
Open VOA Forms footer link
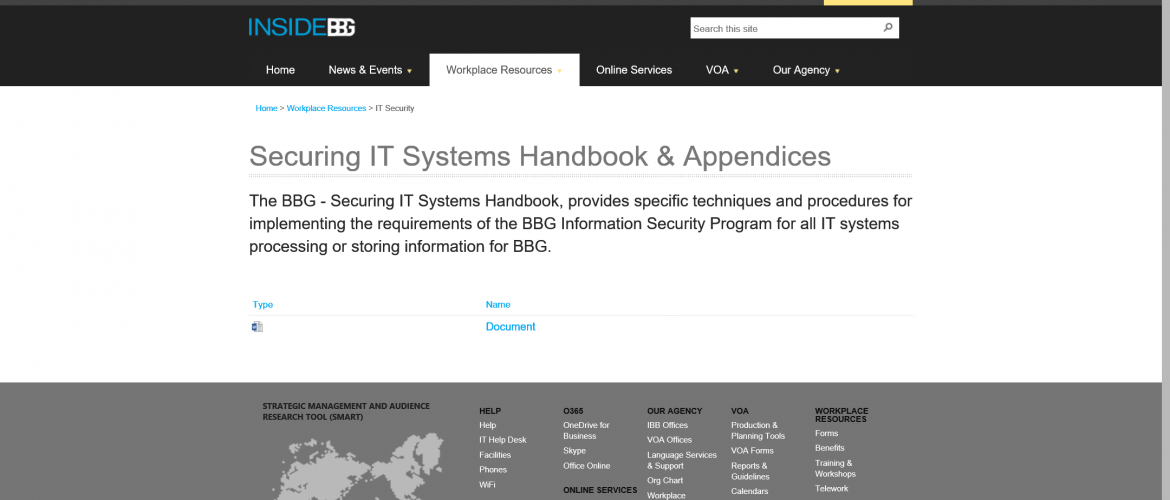pyautogui.click(x=751, y=451)
